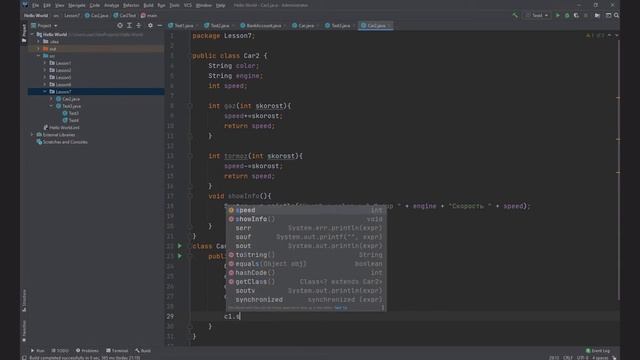Click the External Libraries icon
This screenshot has width=640, height=360.
tap(39, 134)
